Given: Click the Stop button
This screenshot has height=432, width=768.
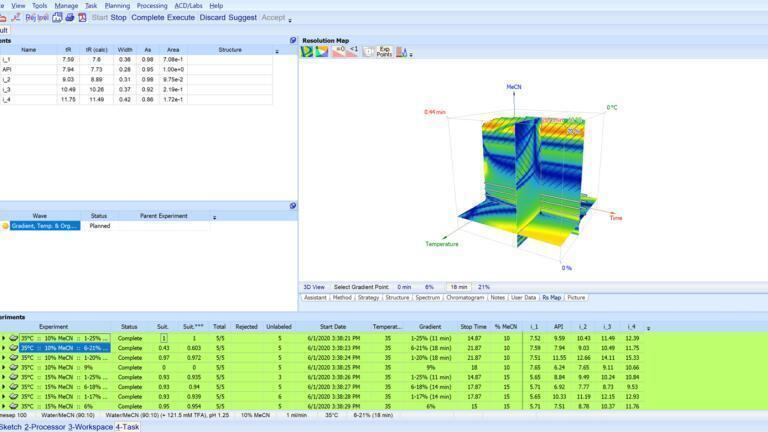Looking at the screenshot, I should click(119, 18).
